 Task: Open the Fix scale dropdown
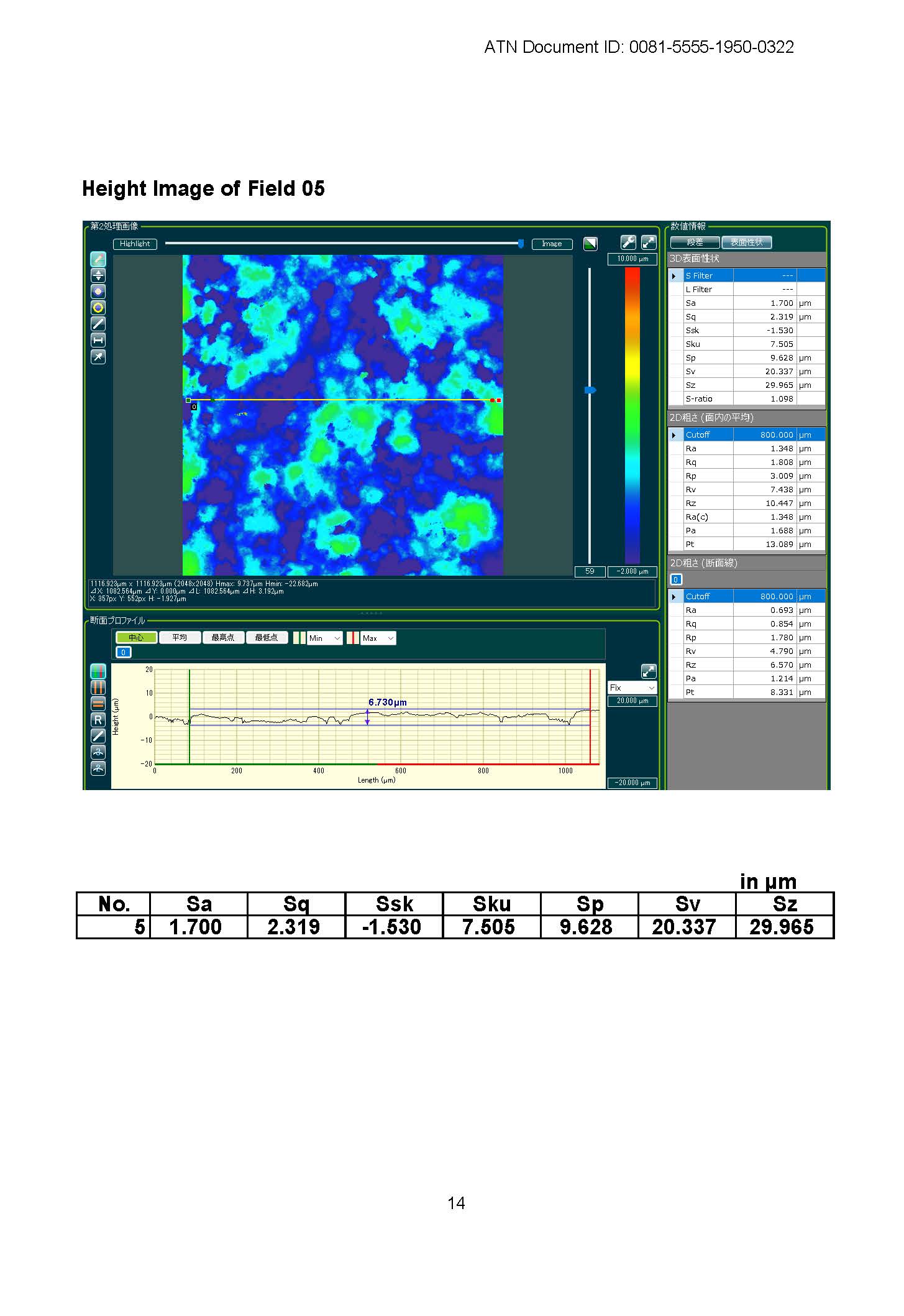tap(632, 688)
